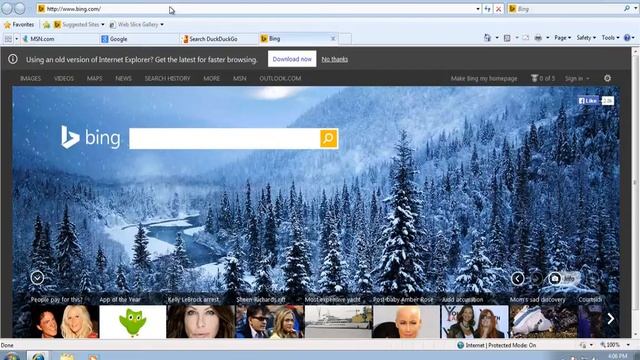Click the Print icon
Viewport: 640px width, 360px height.
click(x=538, y=38)
